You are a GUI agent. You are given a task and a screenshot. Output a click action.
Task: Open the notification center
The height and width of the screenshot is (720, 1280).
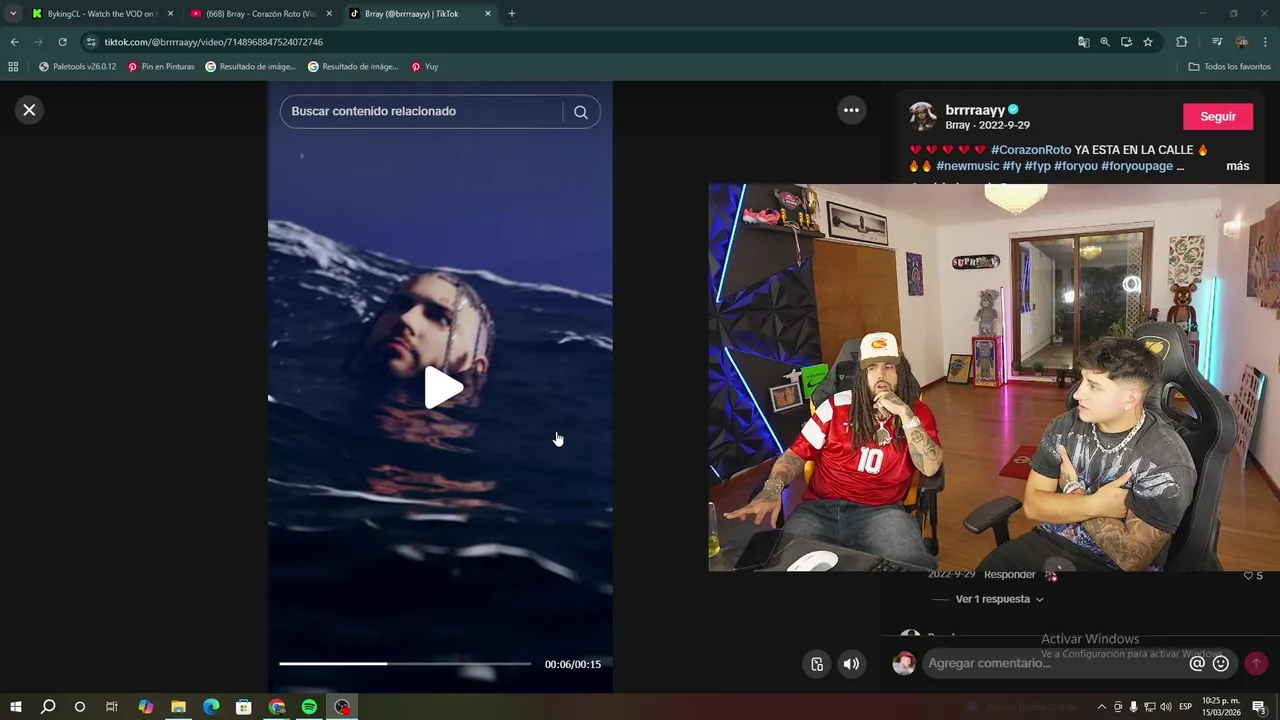(1259, 707)
